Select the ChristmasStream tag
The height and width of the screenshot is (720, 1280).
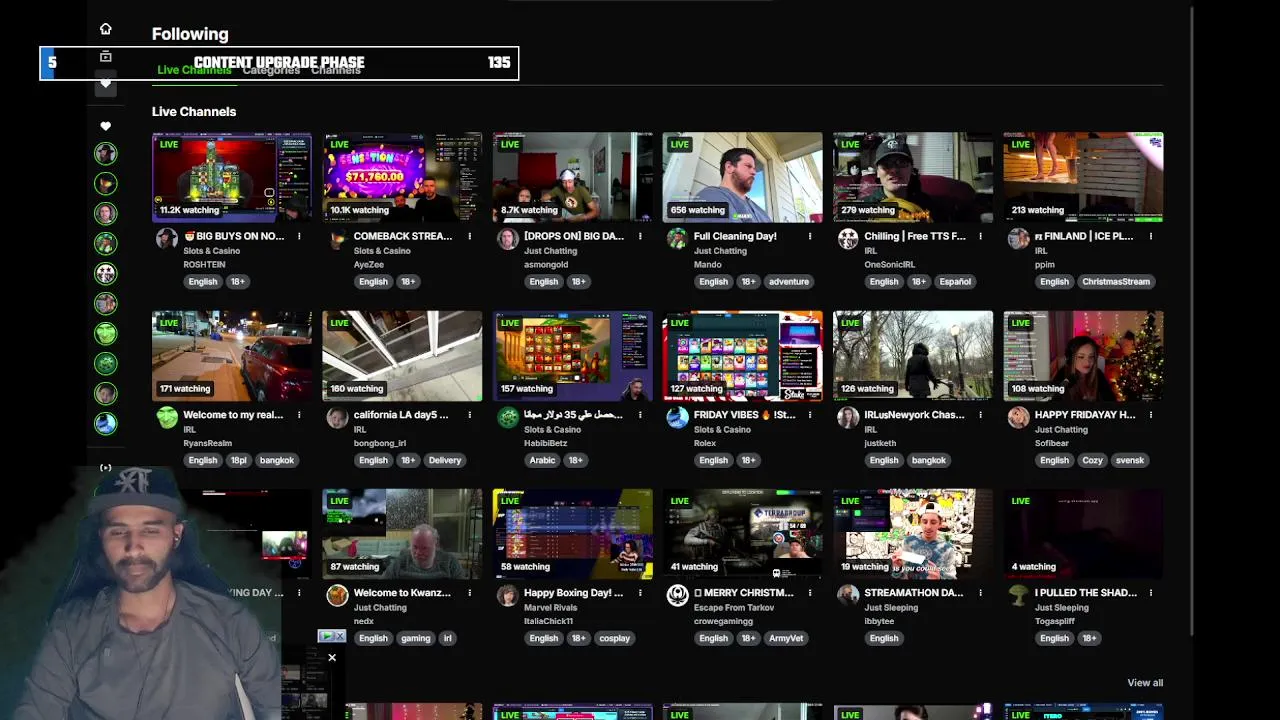(x=1116, y=282)
